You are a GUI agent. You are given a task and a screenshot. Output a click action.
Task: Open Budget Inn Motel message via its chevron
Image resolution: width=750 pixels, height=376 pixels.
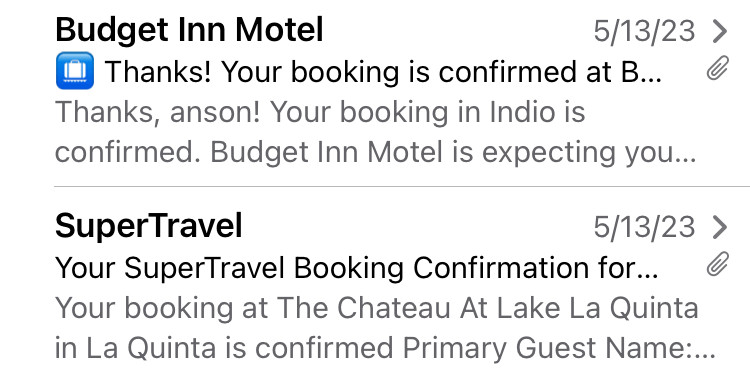coord(719,31)
